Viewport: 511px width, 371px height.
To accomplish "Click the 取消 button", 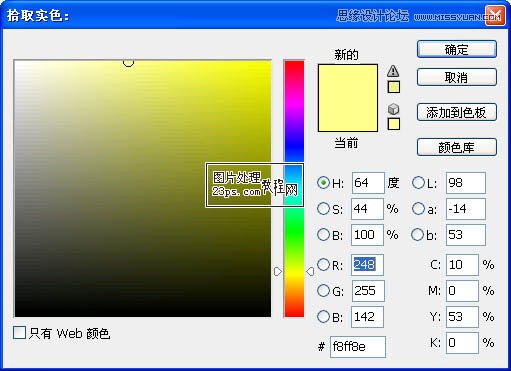I will click(457, 77).
